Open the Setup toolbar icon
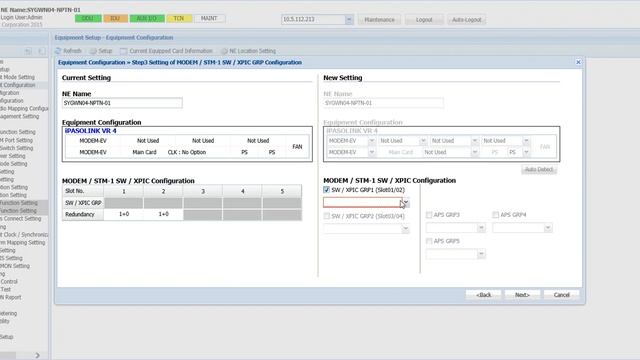 pyautogui.click(x=100, y=51)
